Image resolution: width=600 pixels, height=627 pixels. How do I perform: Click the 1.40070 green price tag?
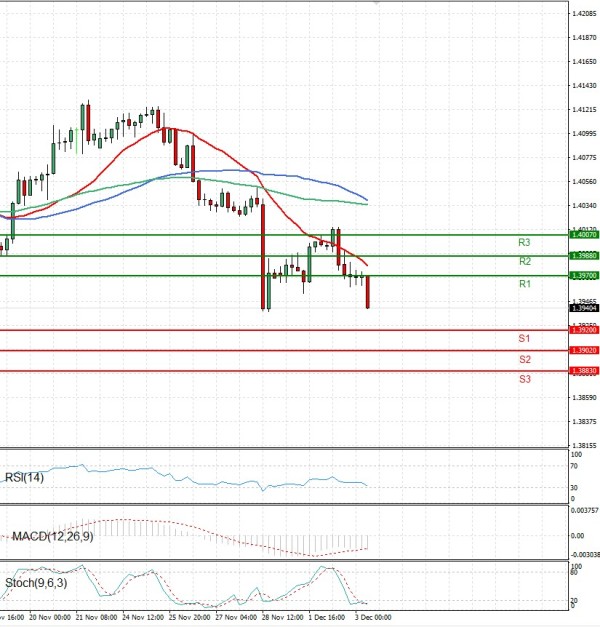(583, 234)
